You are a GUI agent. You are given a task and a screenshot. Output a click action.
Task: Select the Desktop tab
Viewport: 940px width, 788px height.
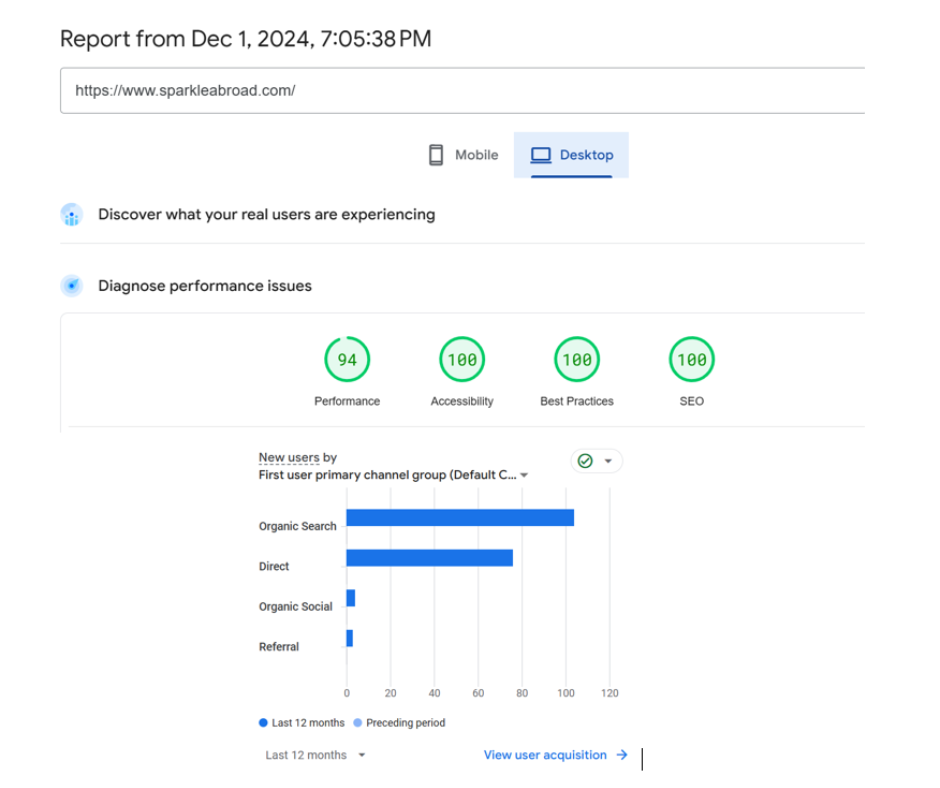pyautogui.click(x=571, y=155)
